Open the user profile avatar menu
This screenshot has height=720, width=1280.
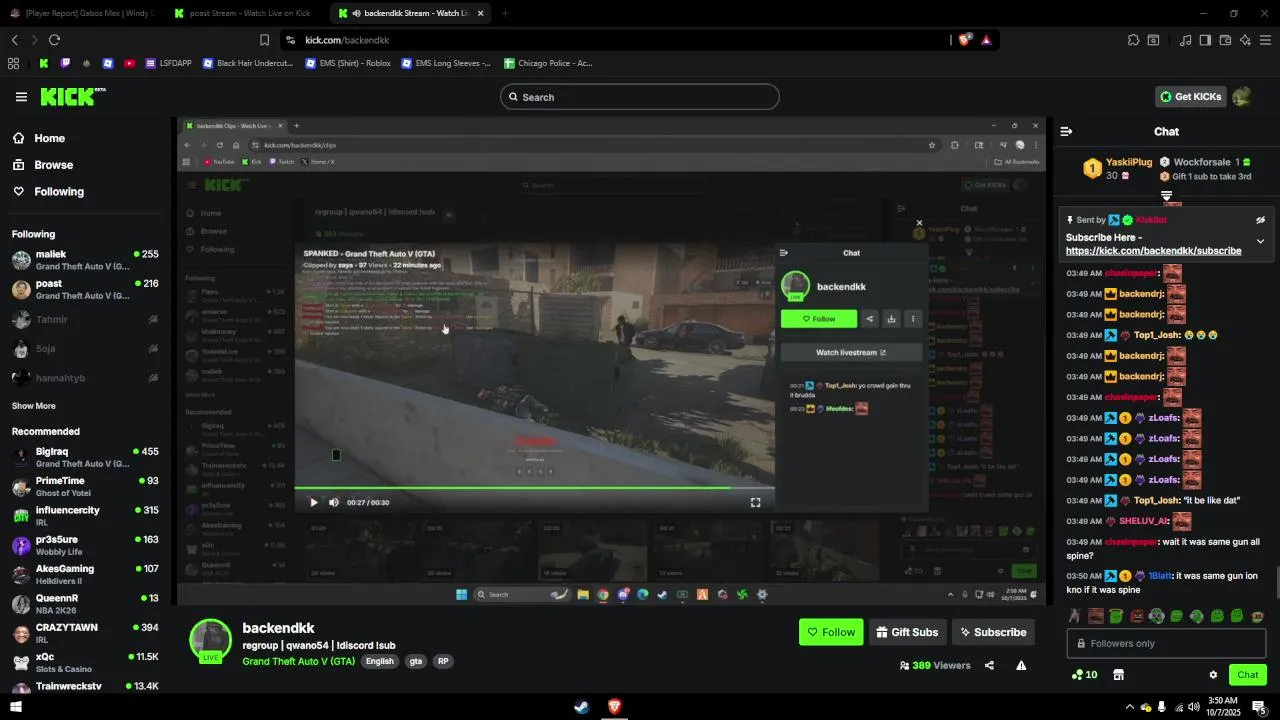tap(1242, 97)
